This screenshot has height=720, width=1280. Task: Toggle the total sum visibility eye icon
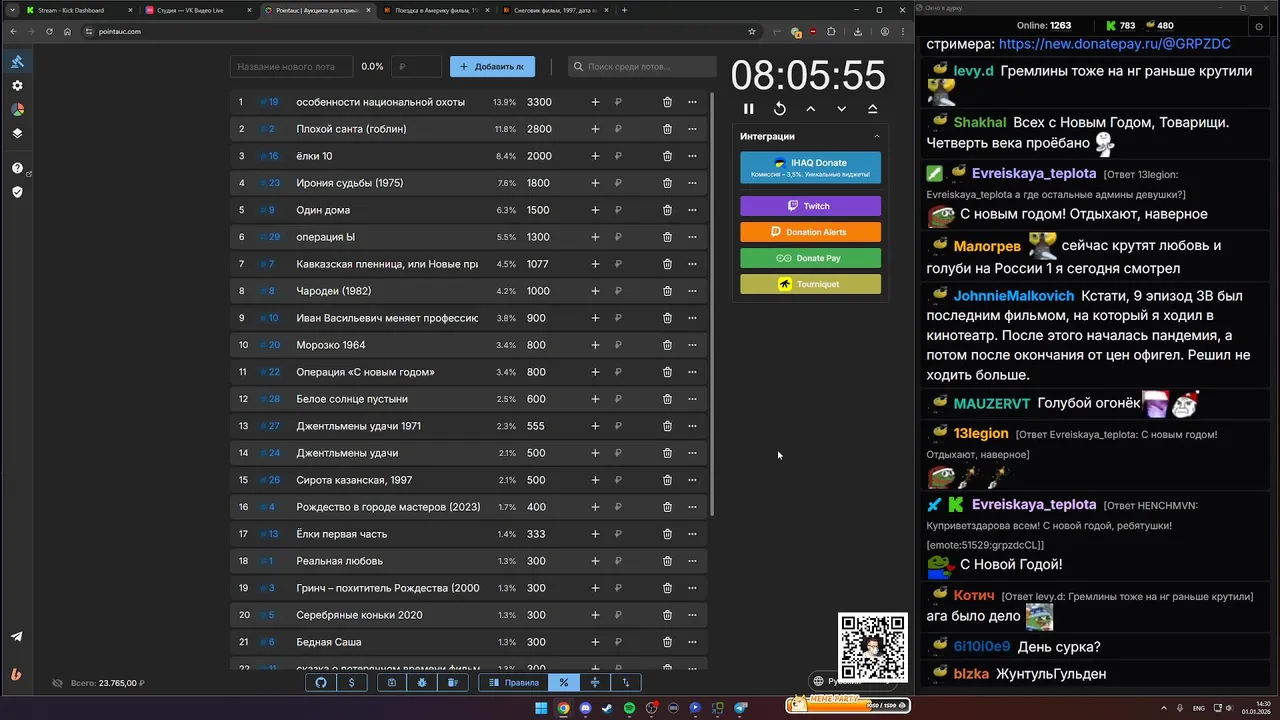(x=57, y=683)
